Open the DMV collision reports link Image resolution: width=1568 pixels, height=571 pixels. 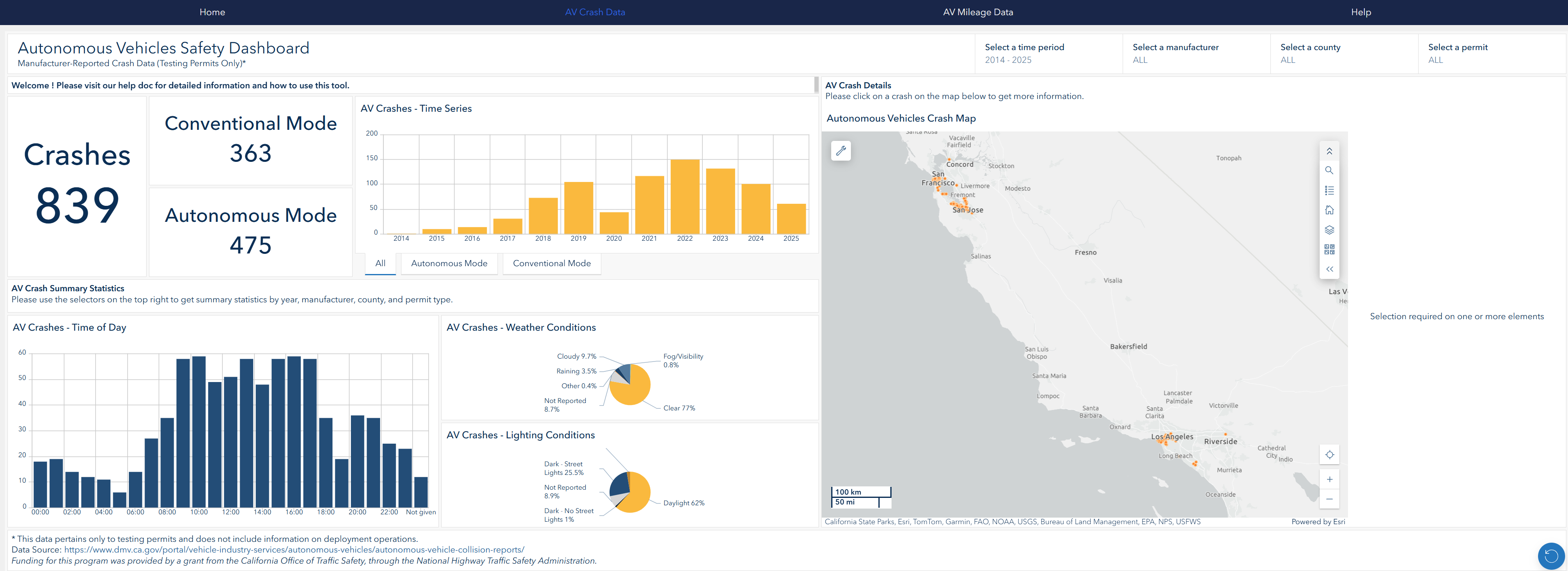tap(294, 550)
